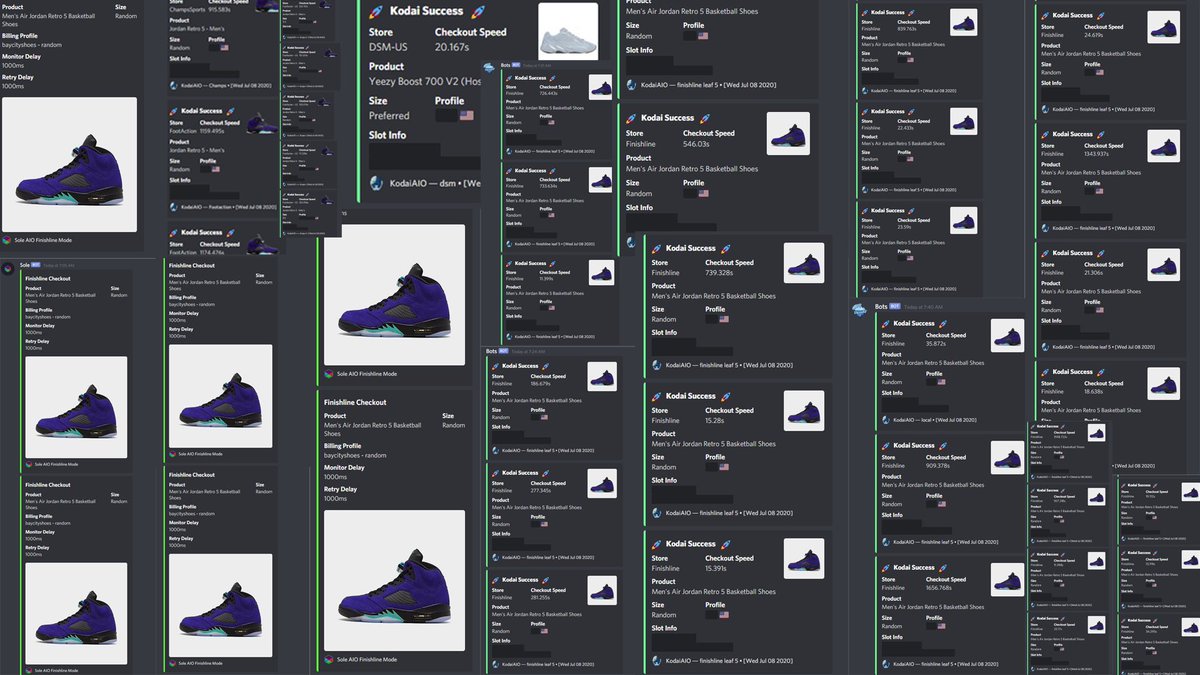The image size is (1200, 675).
Task: Click the KodaiAIO footer logo of the 15.28s card
Action: (x=658, y=514)
